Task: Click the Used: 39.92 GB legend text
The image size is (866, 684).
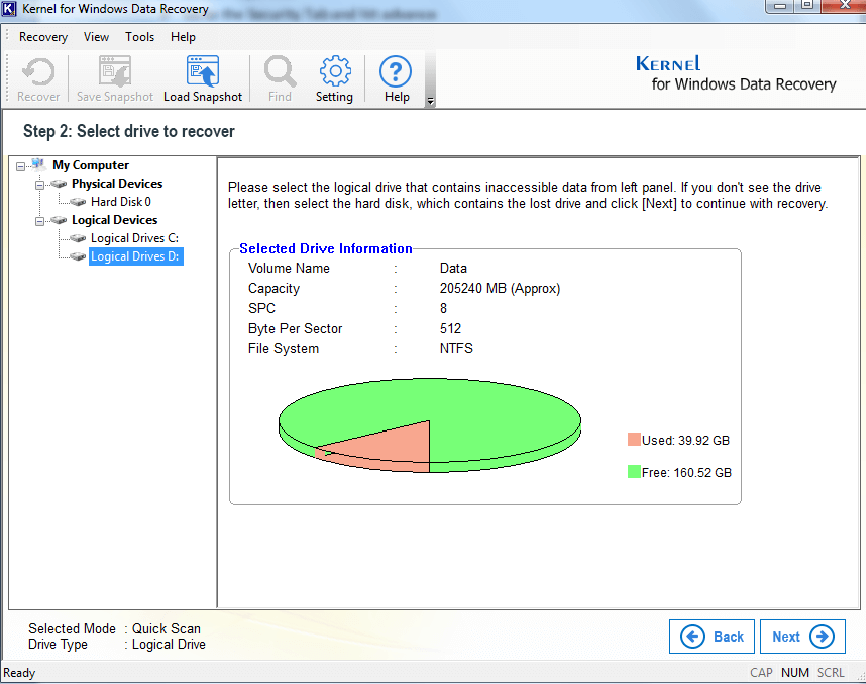Action: (x=686, y=440)
